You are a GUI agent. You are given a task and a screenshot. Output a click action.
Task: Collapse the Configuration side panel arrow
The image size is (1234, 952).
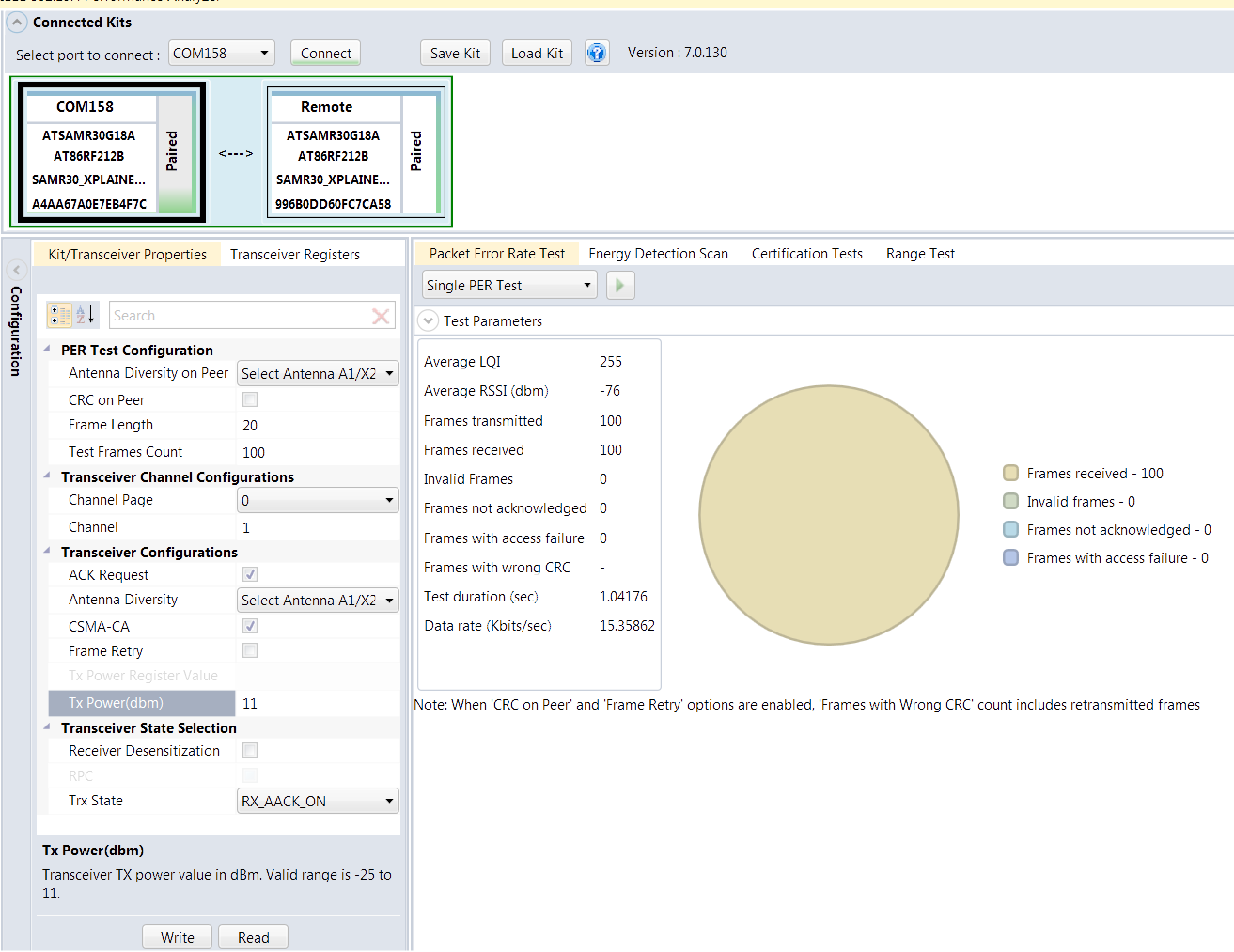coord(16,271)
